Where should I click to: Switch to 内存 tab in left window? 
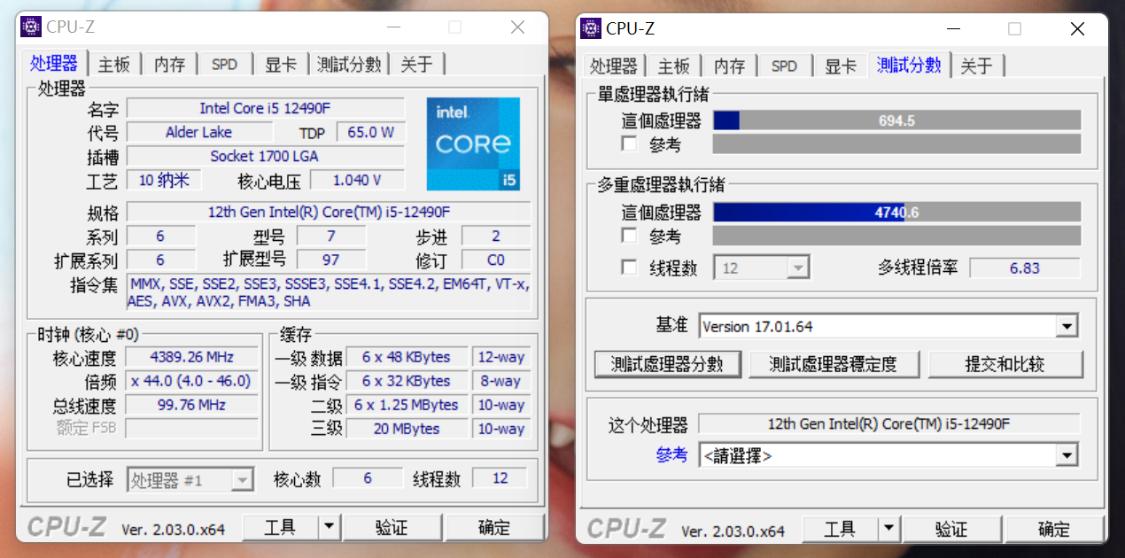169,65
